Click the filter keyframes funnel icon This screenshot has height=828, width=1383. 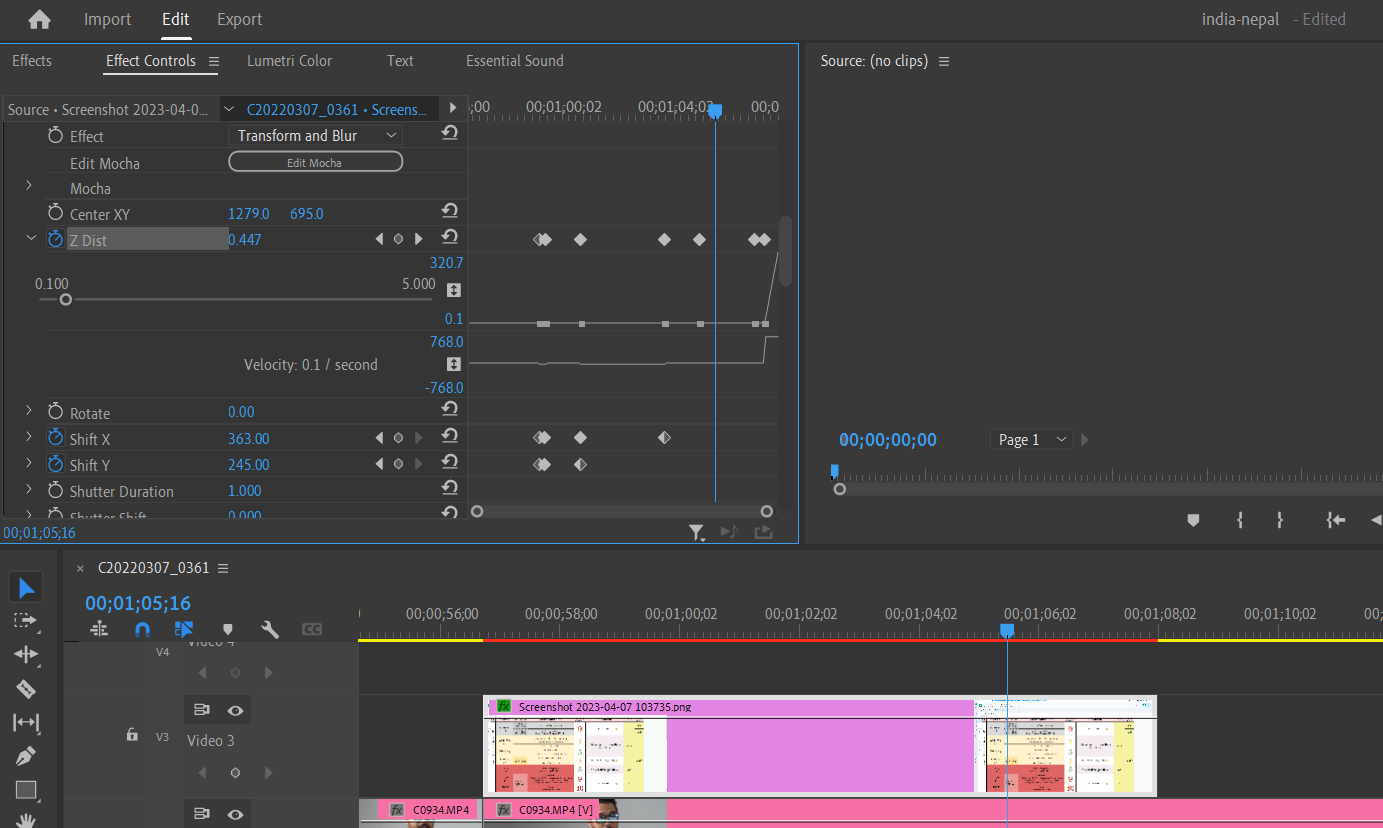coord(697,533)
